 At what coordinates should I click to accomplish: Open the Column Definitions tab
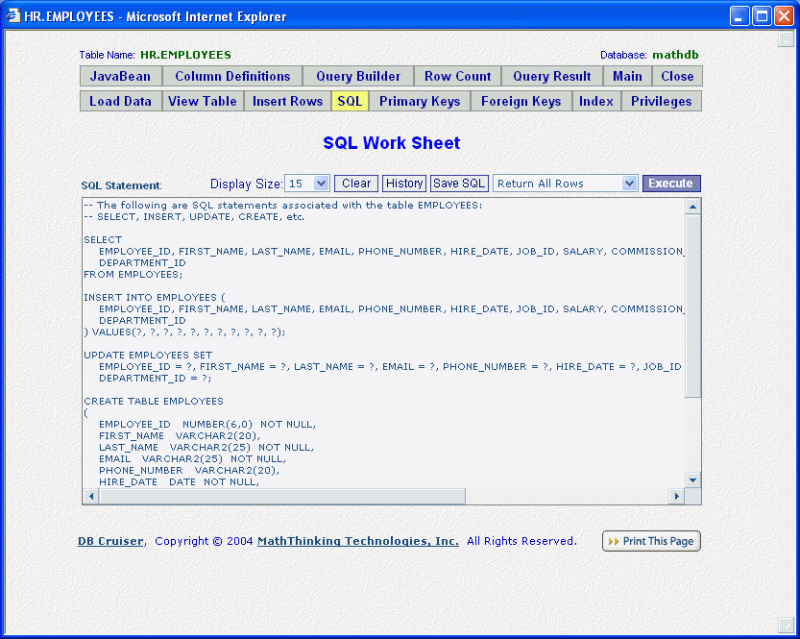point(233,75)
